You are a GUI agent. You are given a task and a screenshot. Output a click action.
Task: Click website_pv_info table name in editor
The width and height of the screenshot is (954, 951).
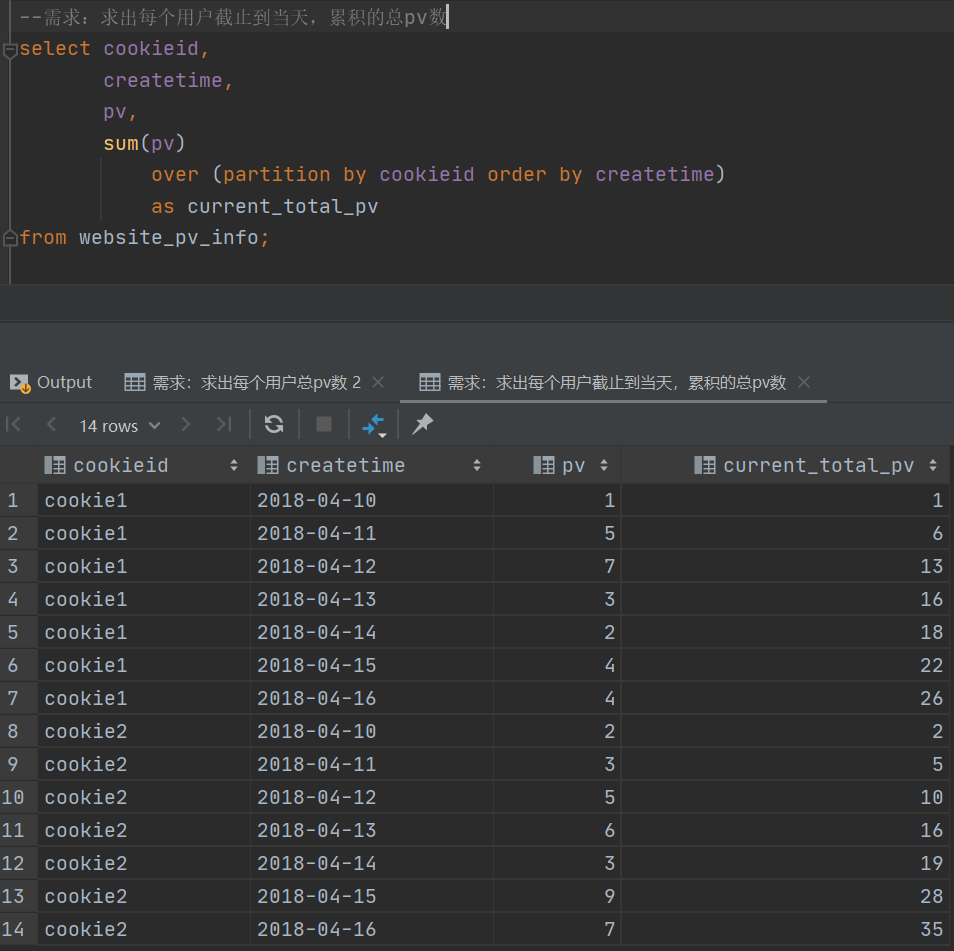coord(169,237)
